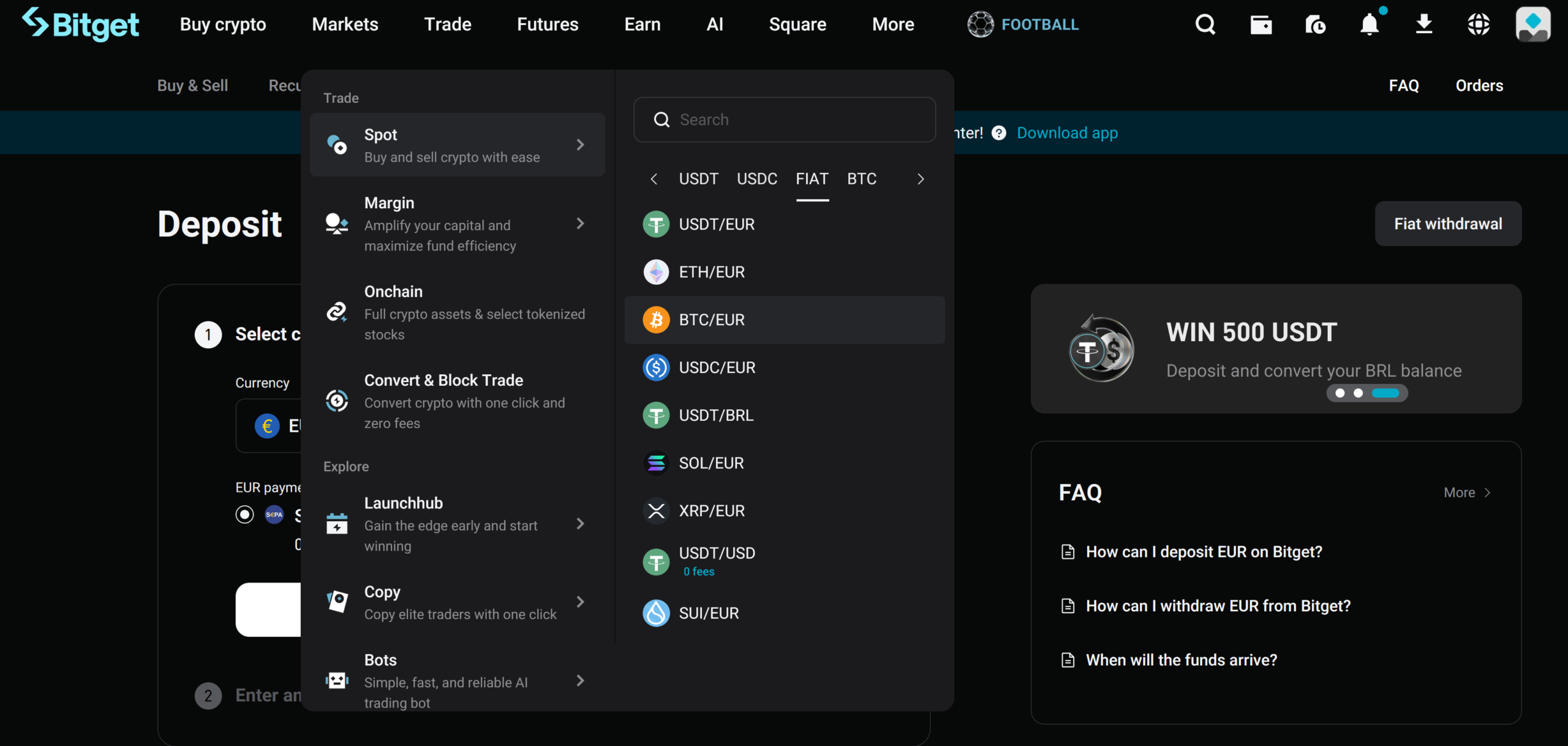Click the WIN 500 USDT promo banner
The height and width of the screenshot is (746, 1568).
click(x=1276, y=349)
